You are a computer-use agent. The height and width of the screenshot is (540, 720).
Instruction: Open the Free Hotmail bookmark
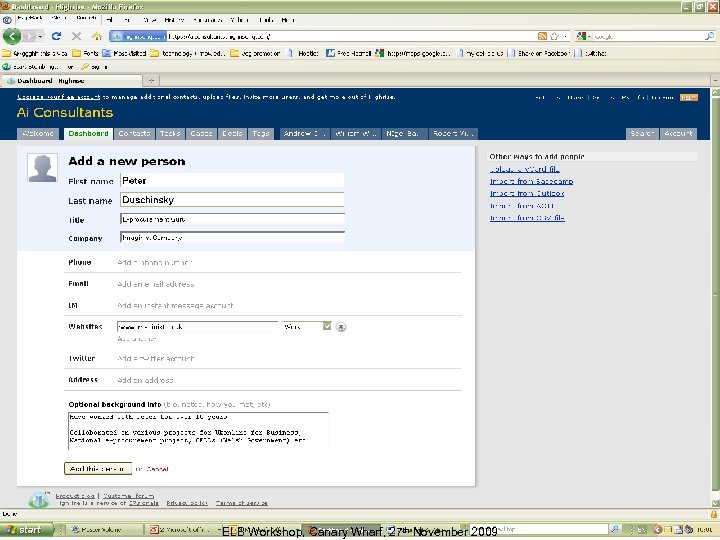[x=349, y=53]
